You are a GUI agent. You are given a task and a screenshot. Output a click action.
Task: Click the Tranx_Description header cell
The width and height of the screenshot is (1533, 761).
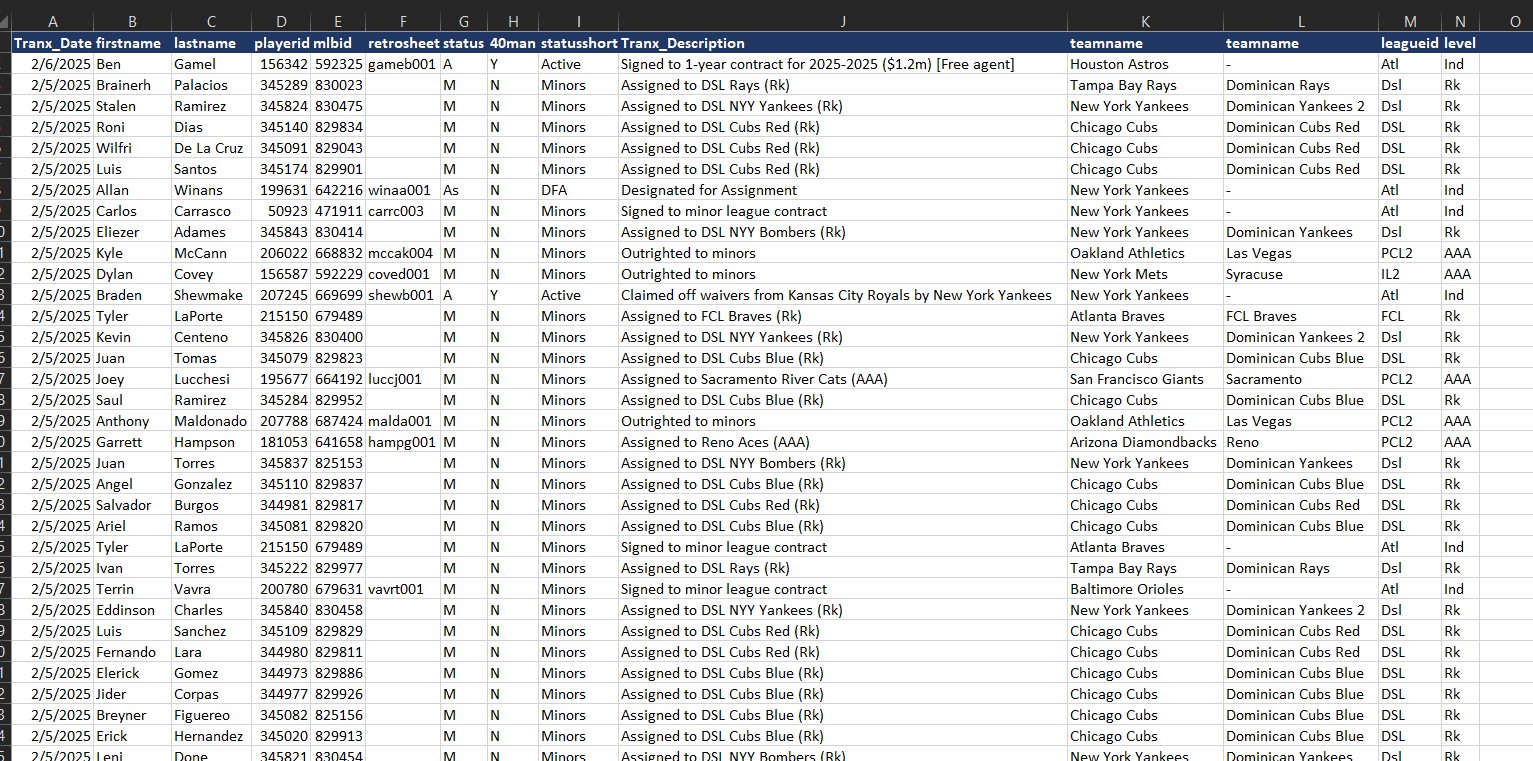[683, 43]
